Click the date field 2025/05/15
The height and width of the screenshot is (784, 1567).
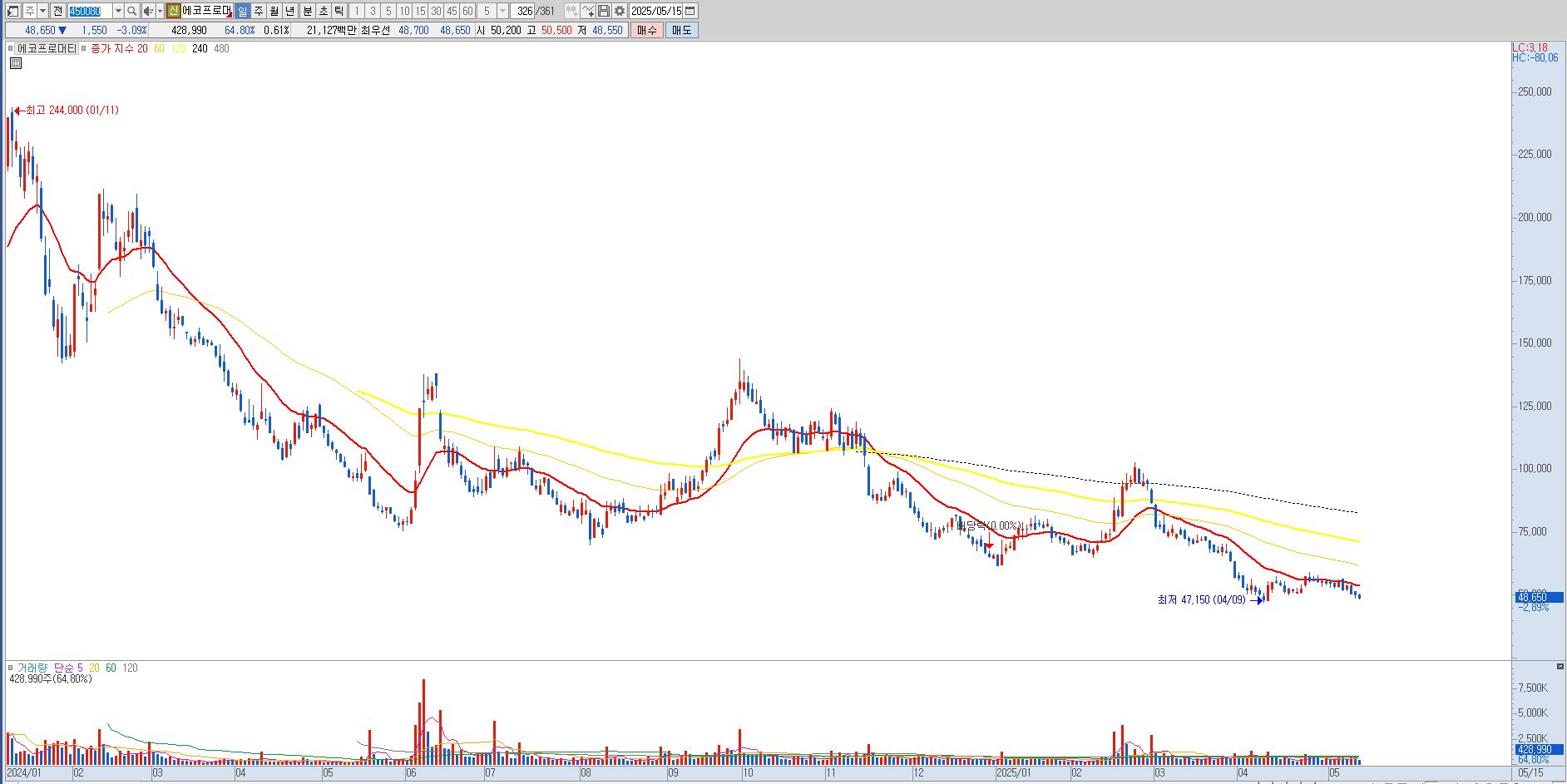point(655,11)
